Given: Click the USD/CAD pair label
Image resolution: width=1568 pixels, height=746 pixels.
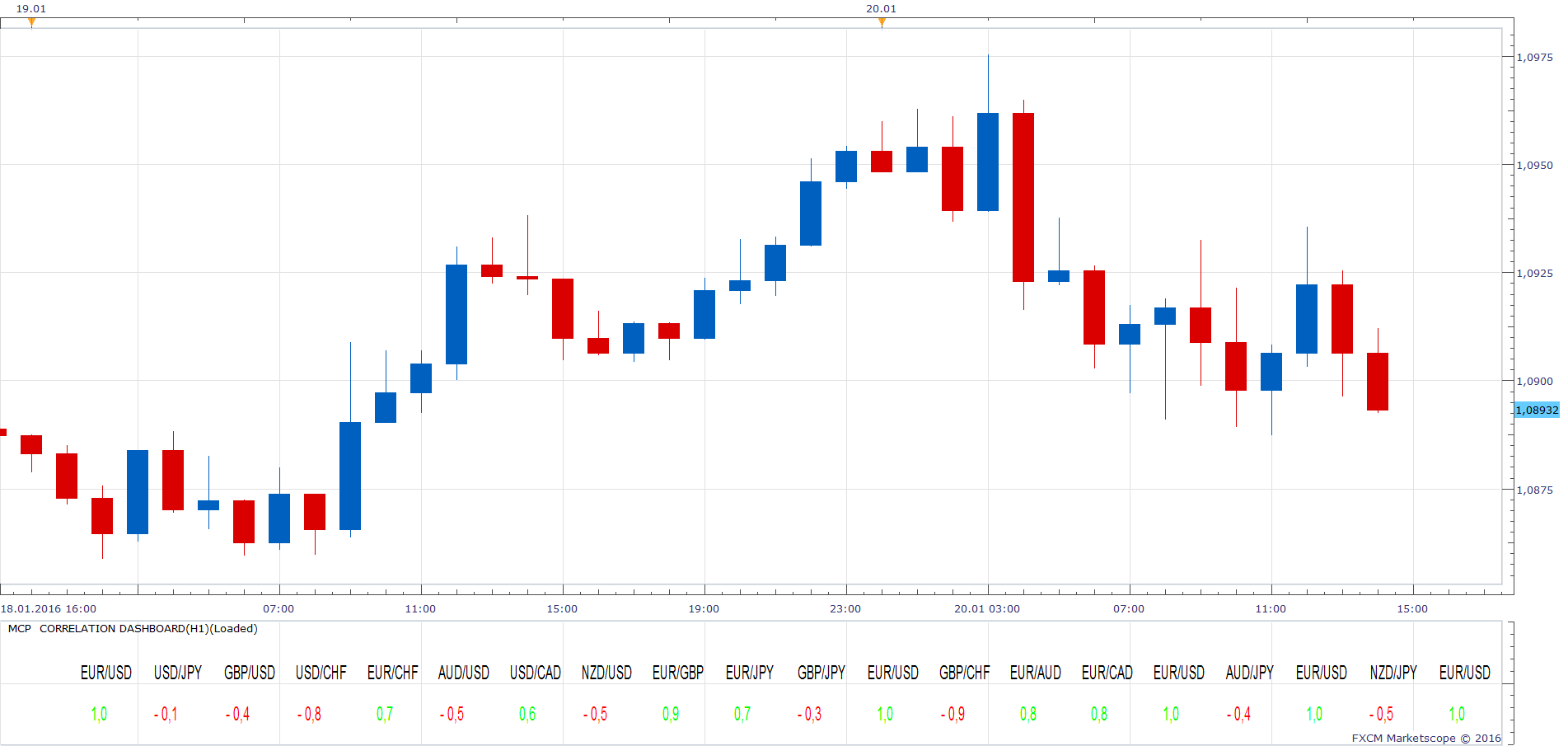Looking at the screenshot, I should [x=536, y=673].
